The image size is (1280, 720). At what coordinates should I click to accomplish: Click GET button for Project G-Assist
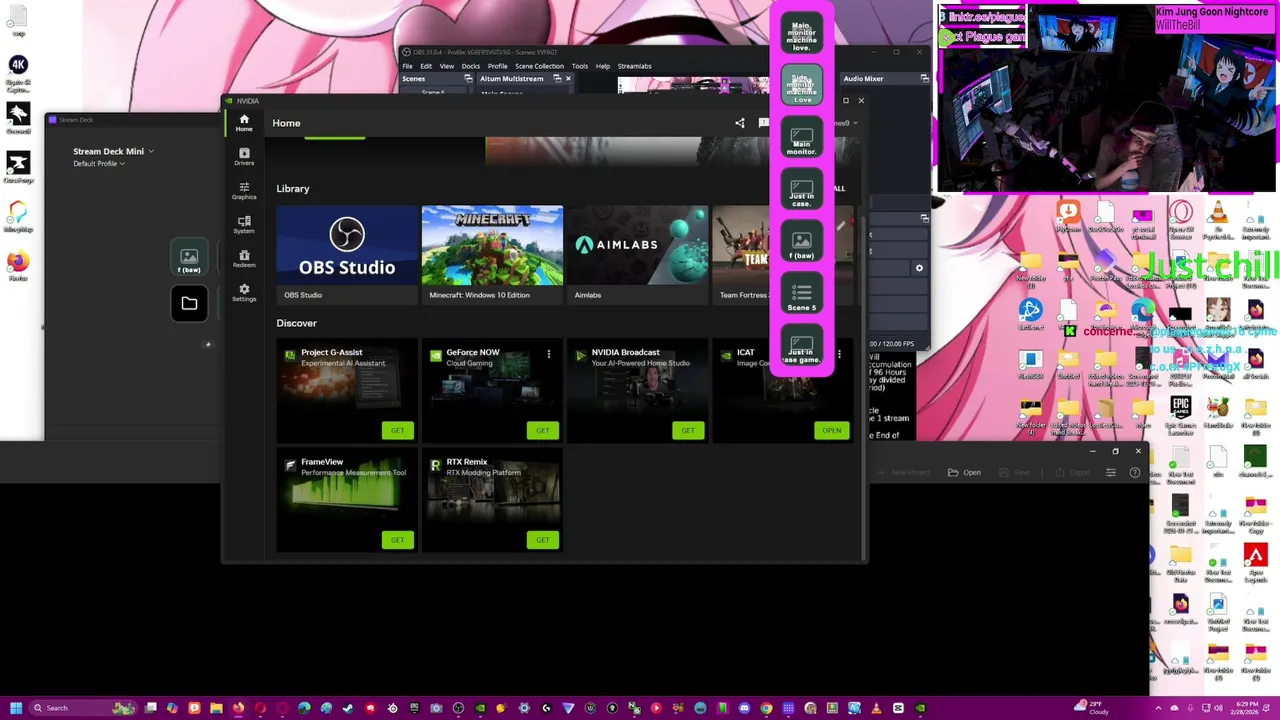pyautogui.click(x=397, y=430)
